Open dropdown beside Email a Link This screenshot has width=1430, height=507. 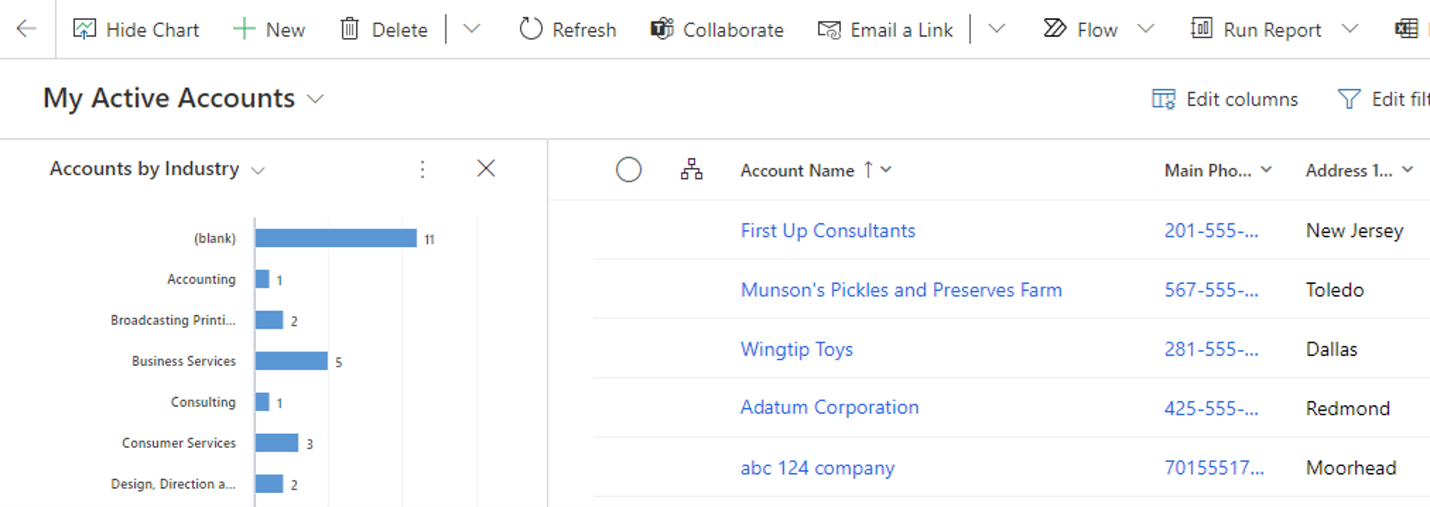(996, 29)
